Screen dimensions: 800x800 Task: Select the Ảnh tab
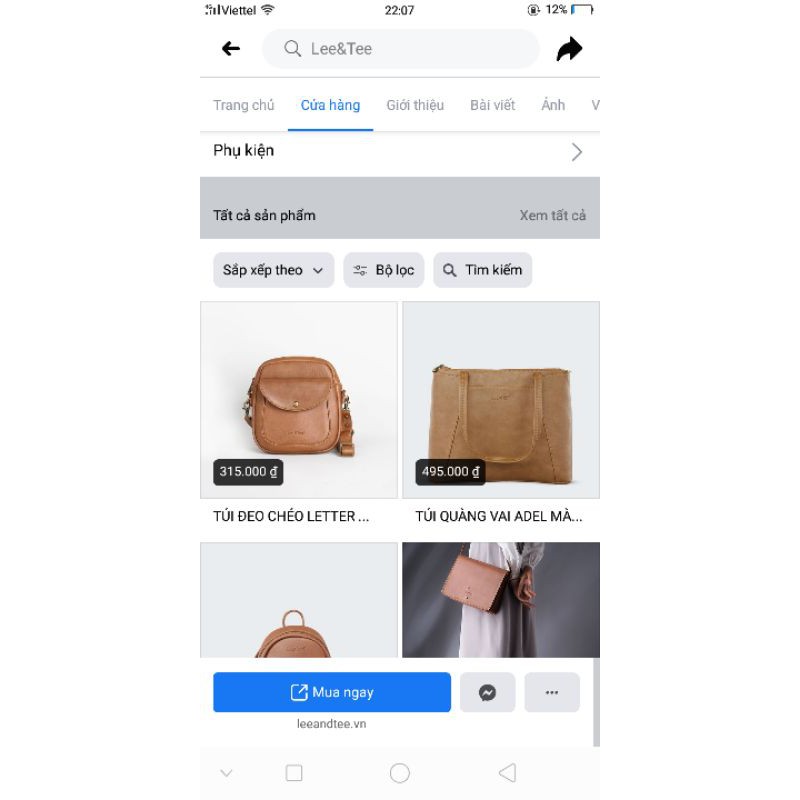[x=553, y=105]
